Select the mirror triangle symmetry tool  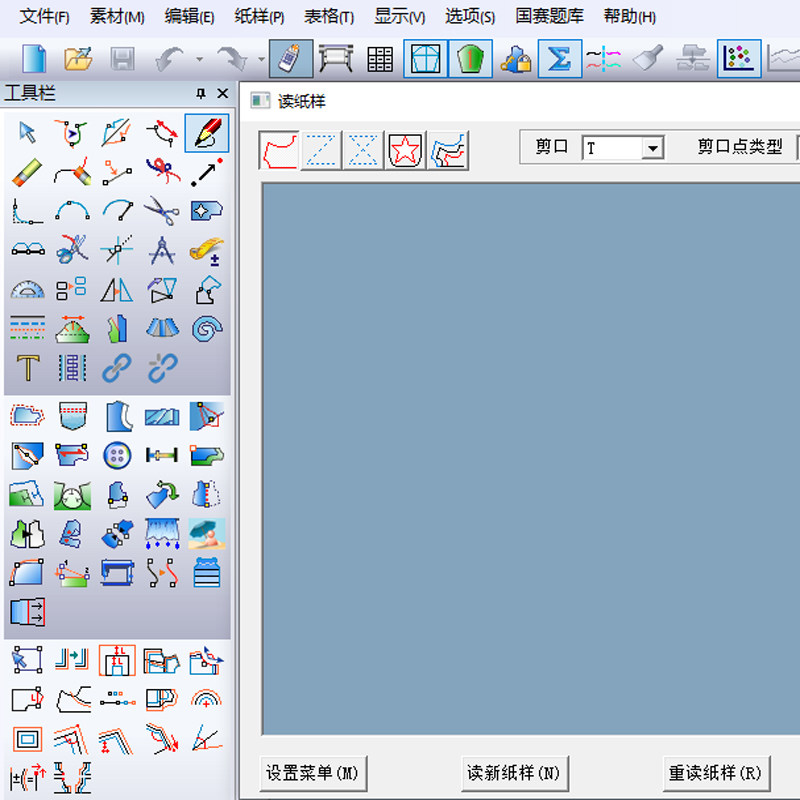117,289
